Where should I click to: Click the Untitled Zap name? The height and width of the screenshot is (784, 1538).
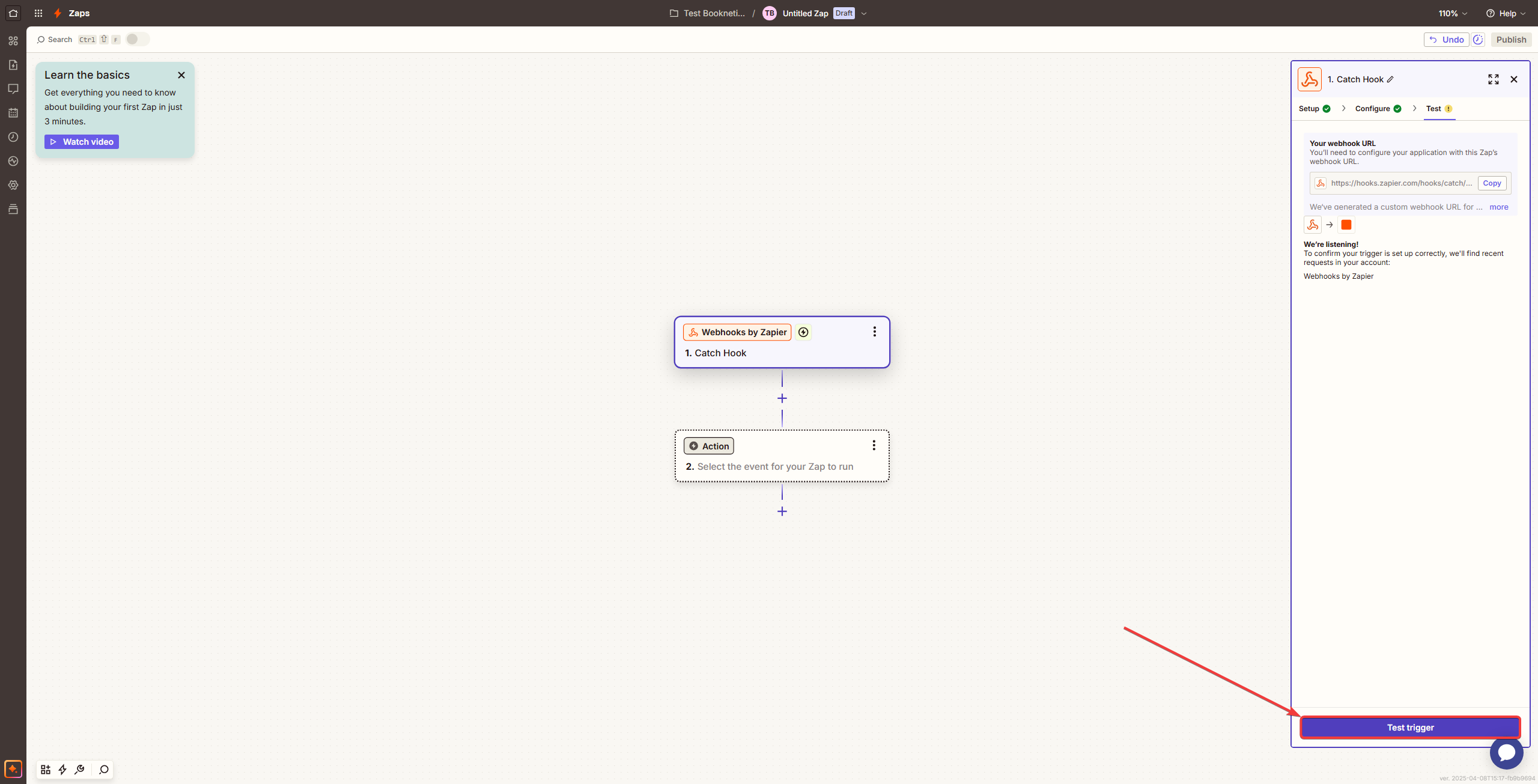pyautogui.click(x=805, y=13)
